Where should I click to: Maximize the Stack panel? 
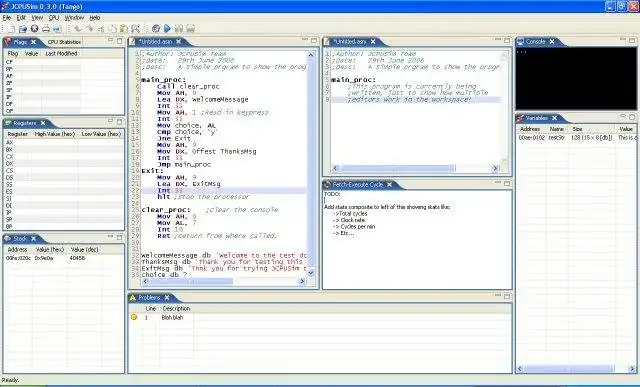click(x=119, y=237)
